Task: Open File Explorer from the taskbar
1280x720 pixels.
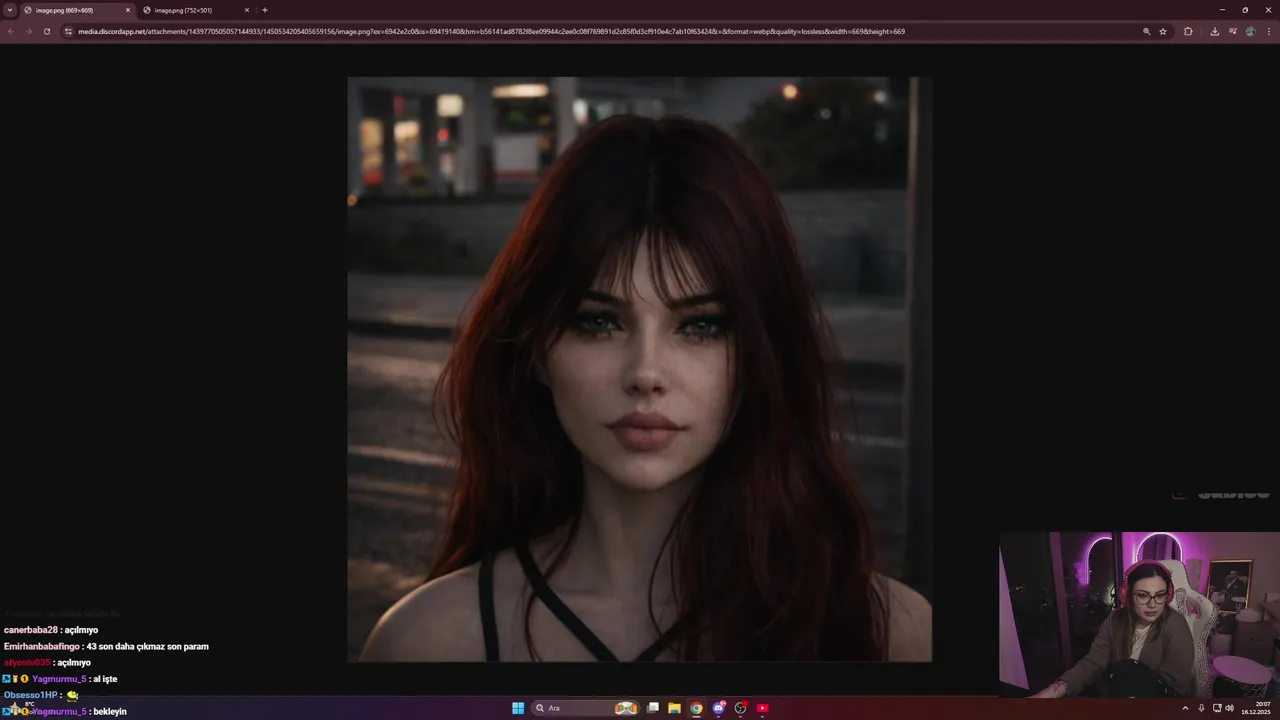Action: coord(675,708)
